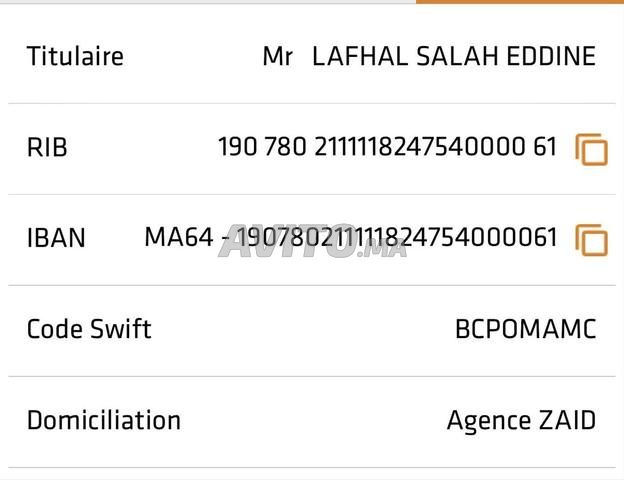Tap the Code Swift row

[312, 330]
